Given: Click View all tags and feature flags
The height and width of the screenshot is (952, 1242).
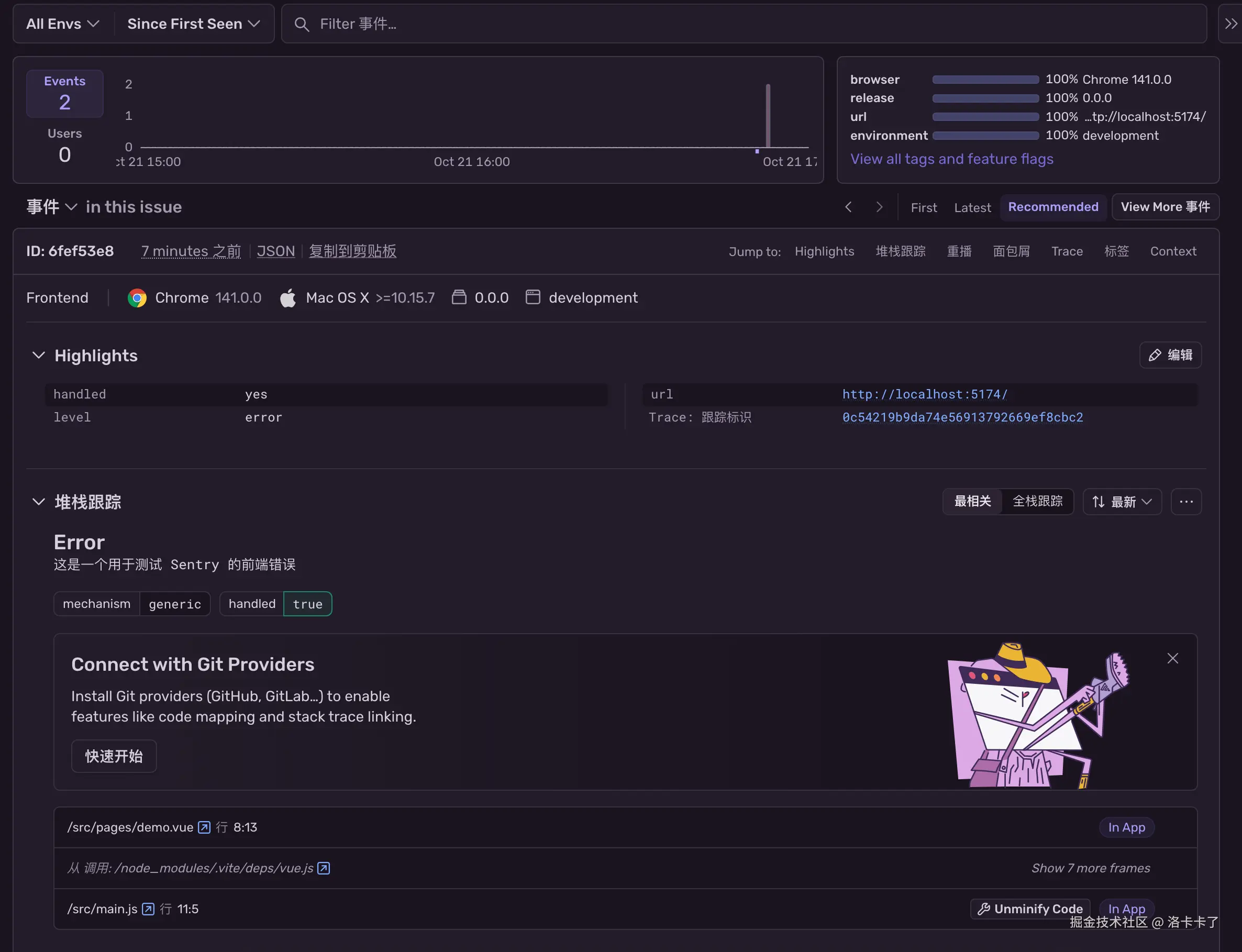Looking at the screenshot, I should (951, 159).
